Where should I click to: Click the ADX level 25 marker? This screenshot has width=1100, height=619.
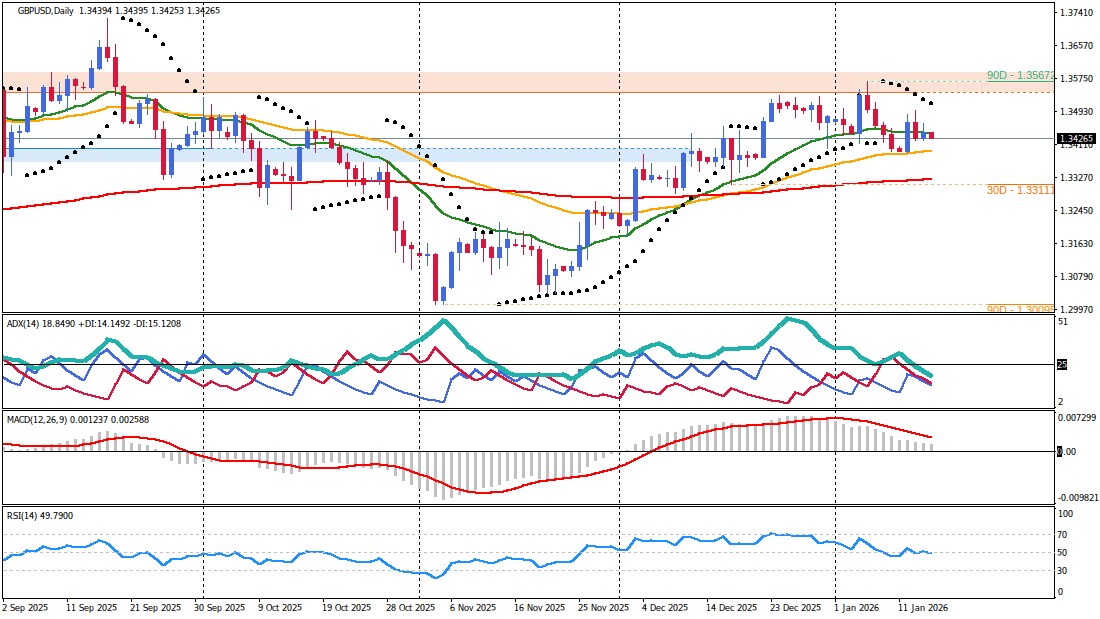click(1062, 364)
